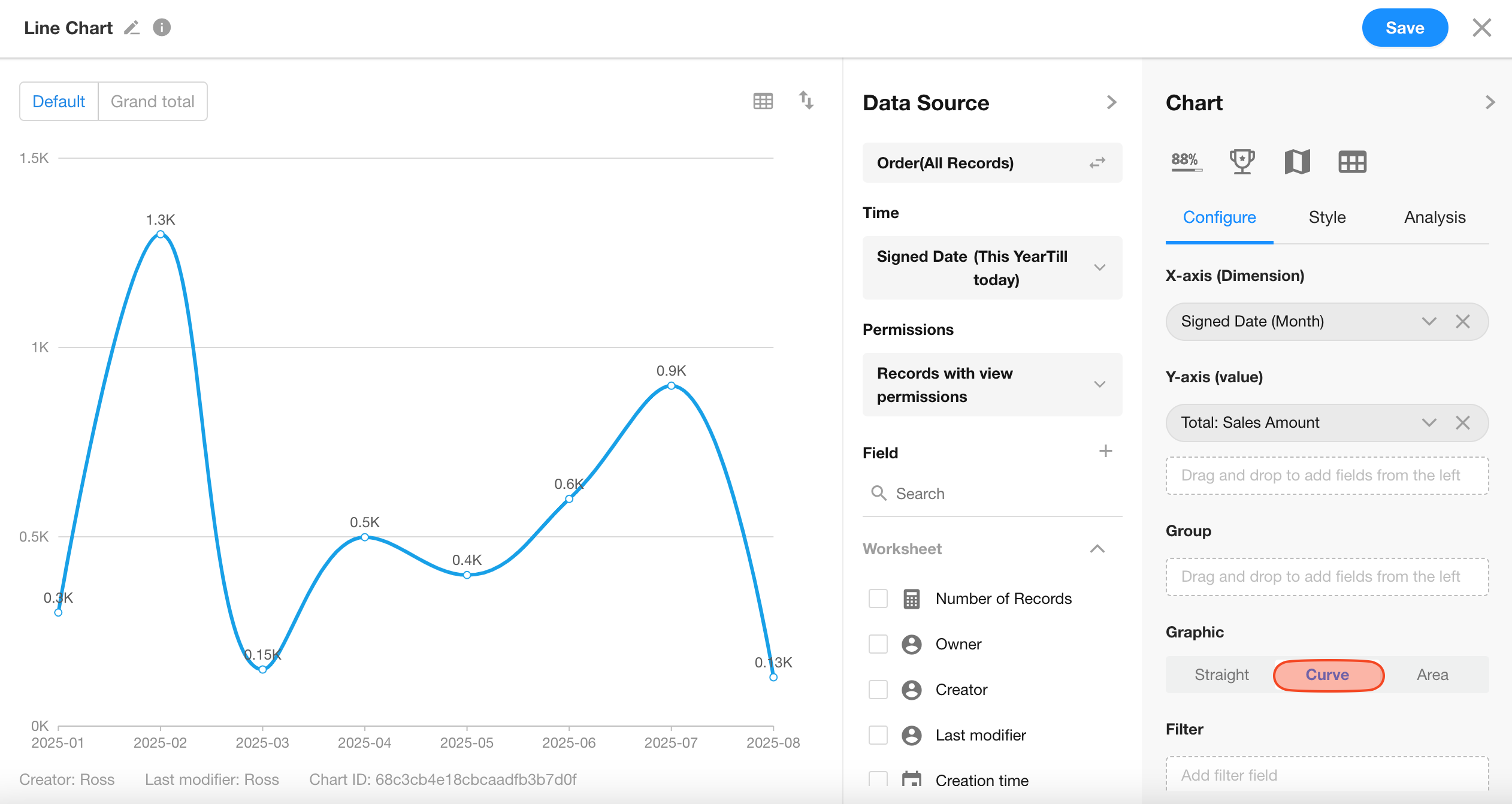Select the map chart type icon
Viewport: 1512px width, 804px height.
1297,162
